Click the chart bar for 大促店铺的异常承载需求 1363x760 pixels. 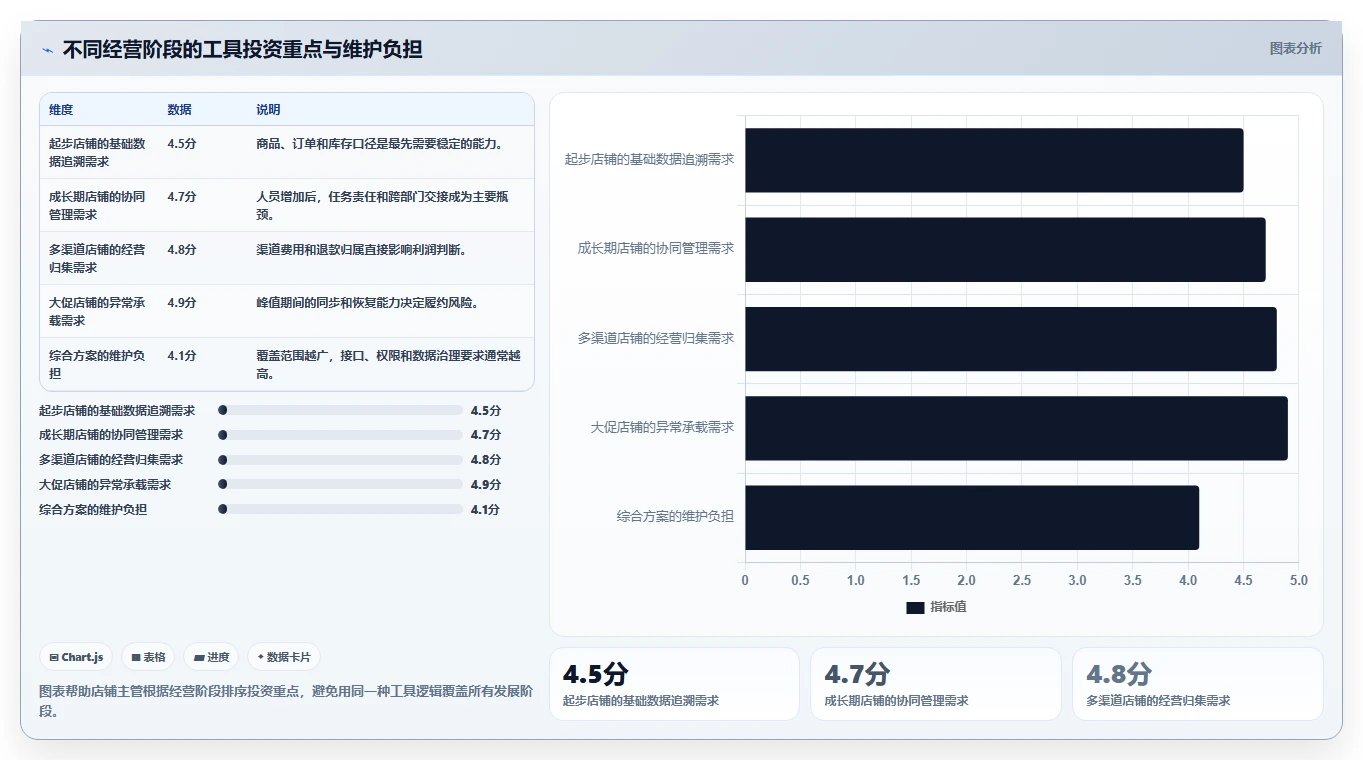click(1016, 428)
